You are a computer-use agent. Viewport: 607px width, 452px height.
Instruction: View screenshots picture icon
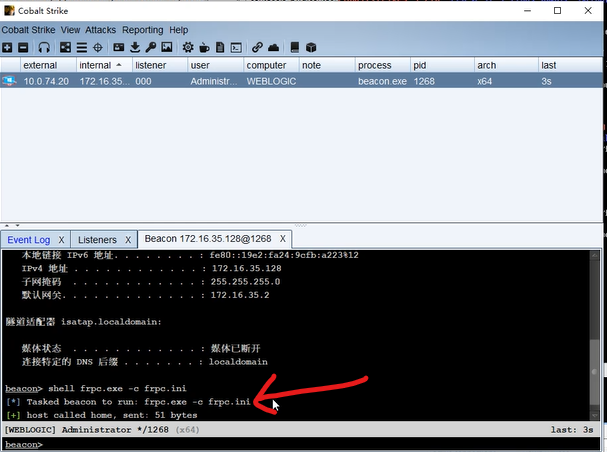[x=167, y=48]
